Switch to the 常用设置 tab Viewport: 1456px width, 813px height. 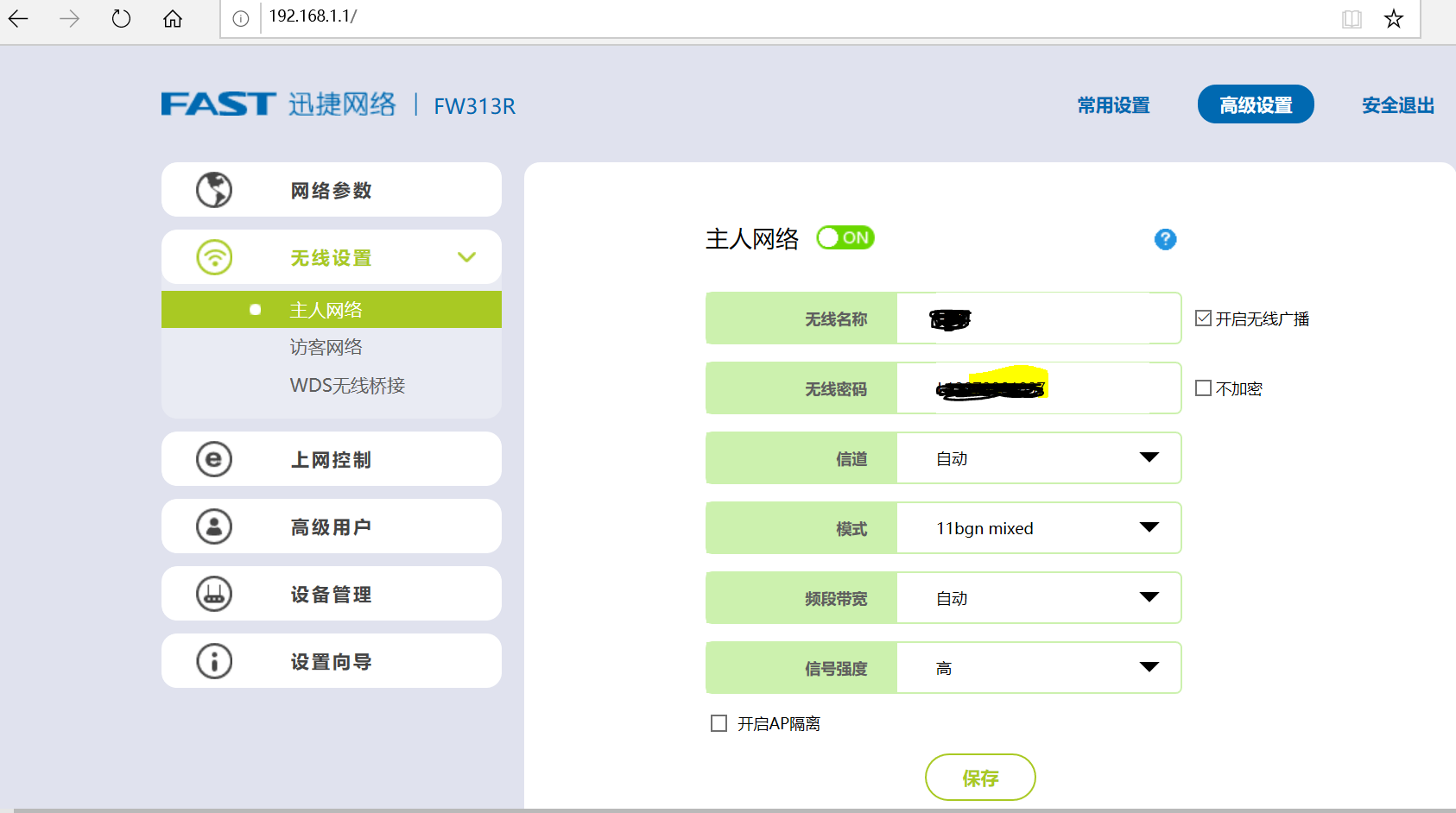click(x=1112, y=104)
